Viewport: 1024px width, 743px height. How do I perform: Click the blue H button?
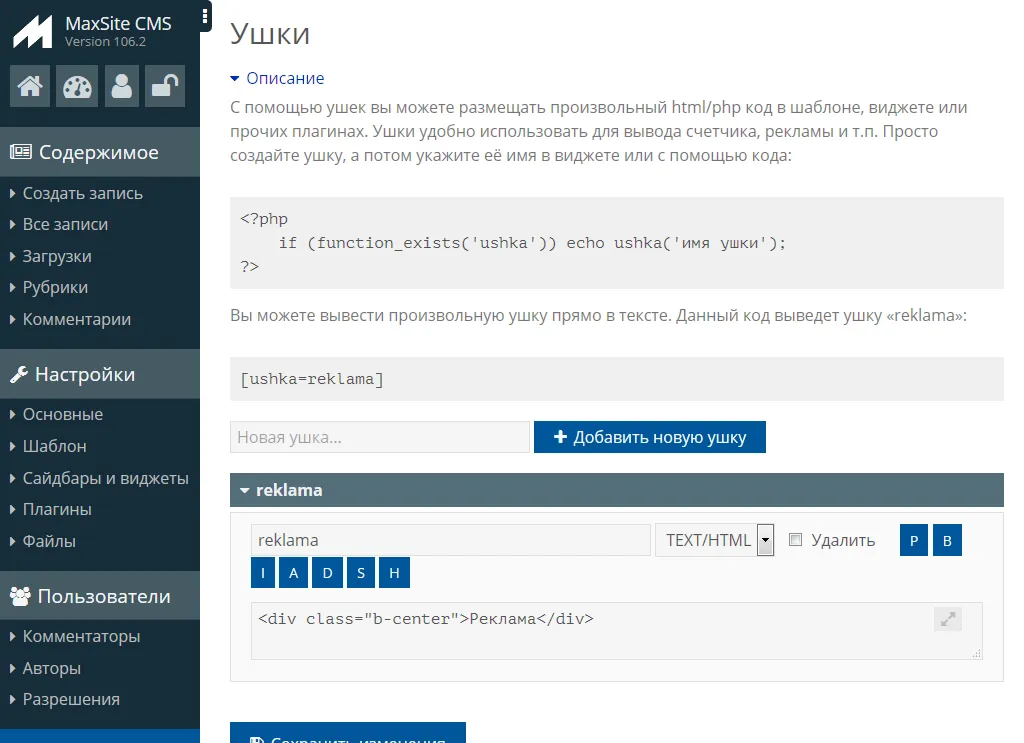395,573
